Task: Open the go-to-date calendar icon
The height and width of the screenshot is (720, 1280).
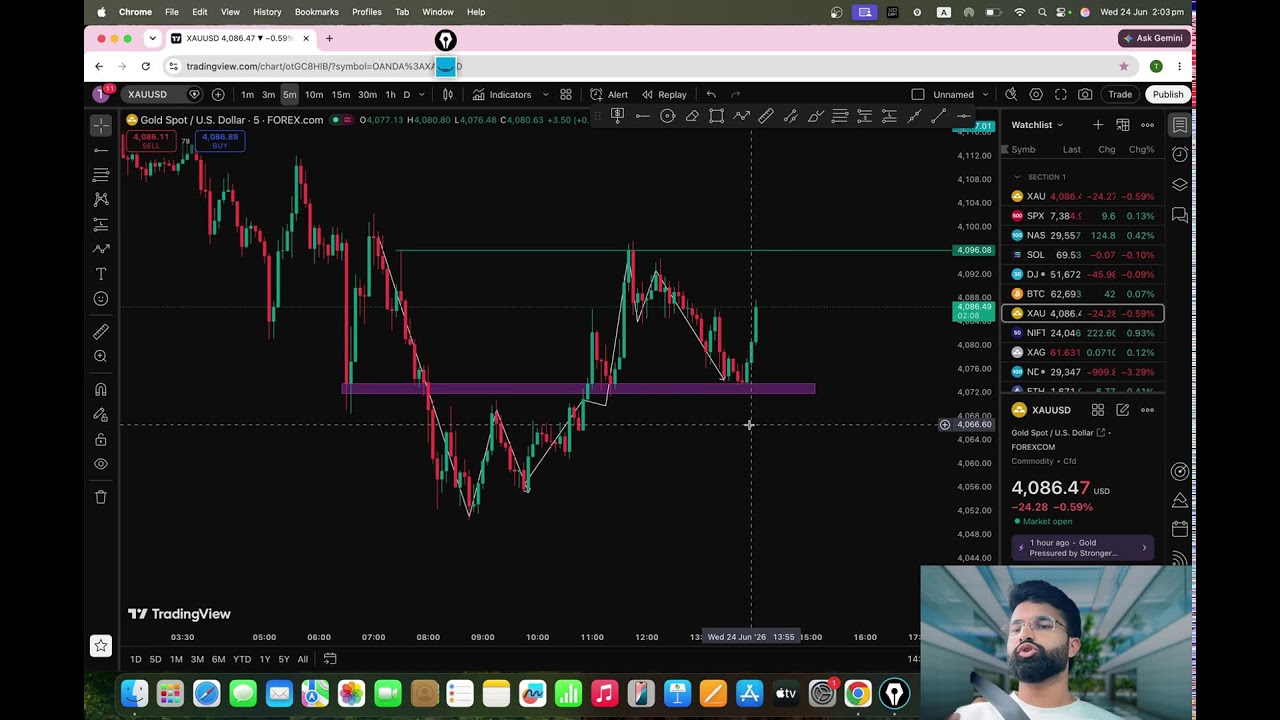Action: point(330,659)
